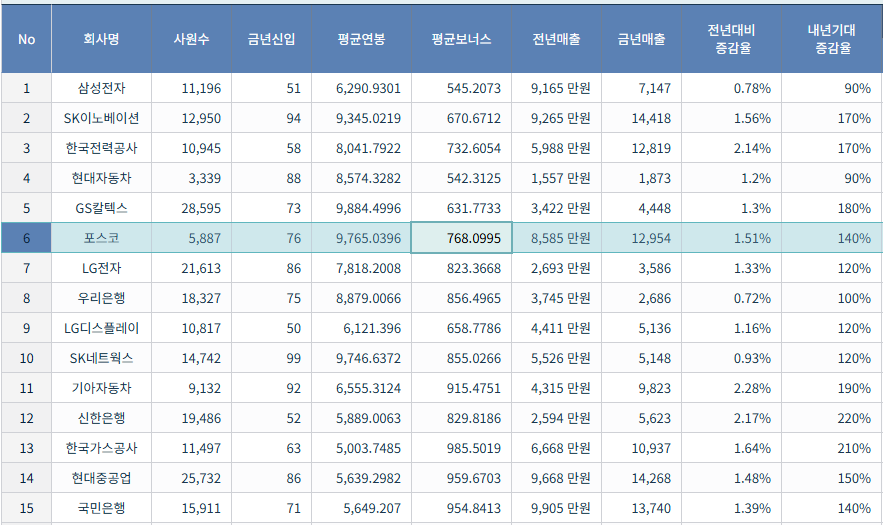This screenshot has height=525, width=883.
Task: Click the 99 new hires cell
Action: click(x=271, y=358)
